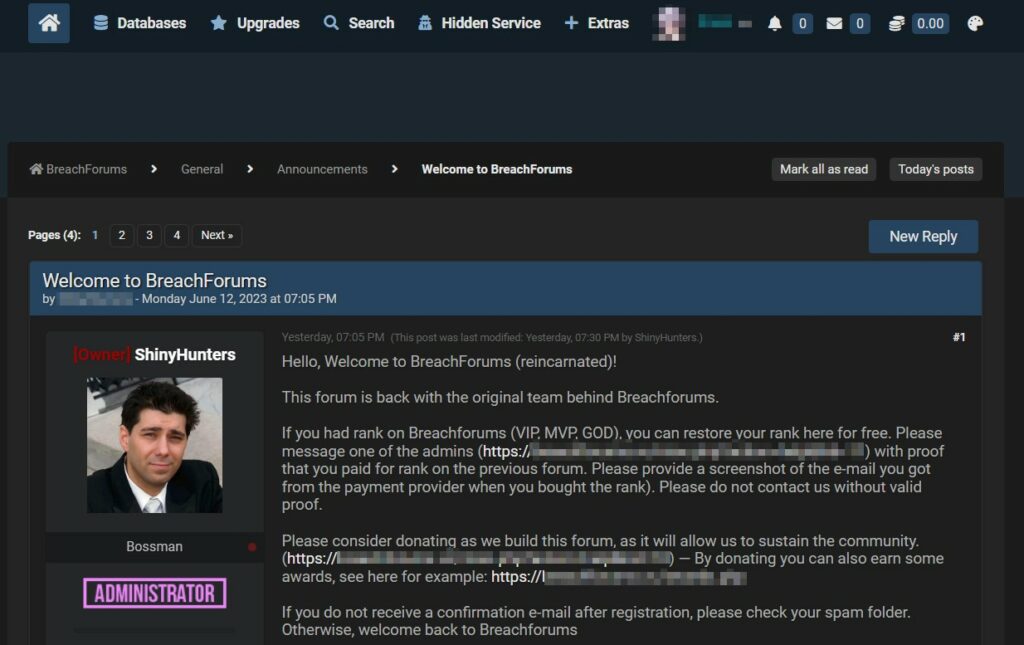This screenshot has height=645, width=1024.
Task: Click Mark all as read
Action: 824,169
